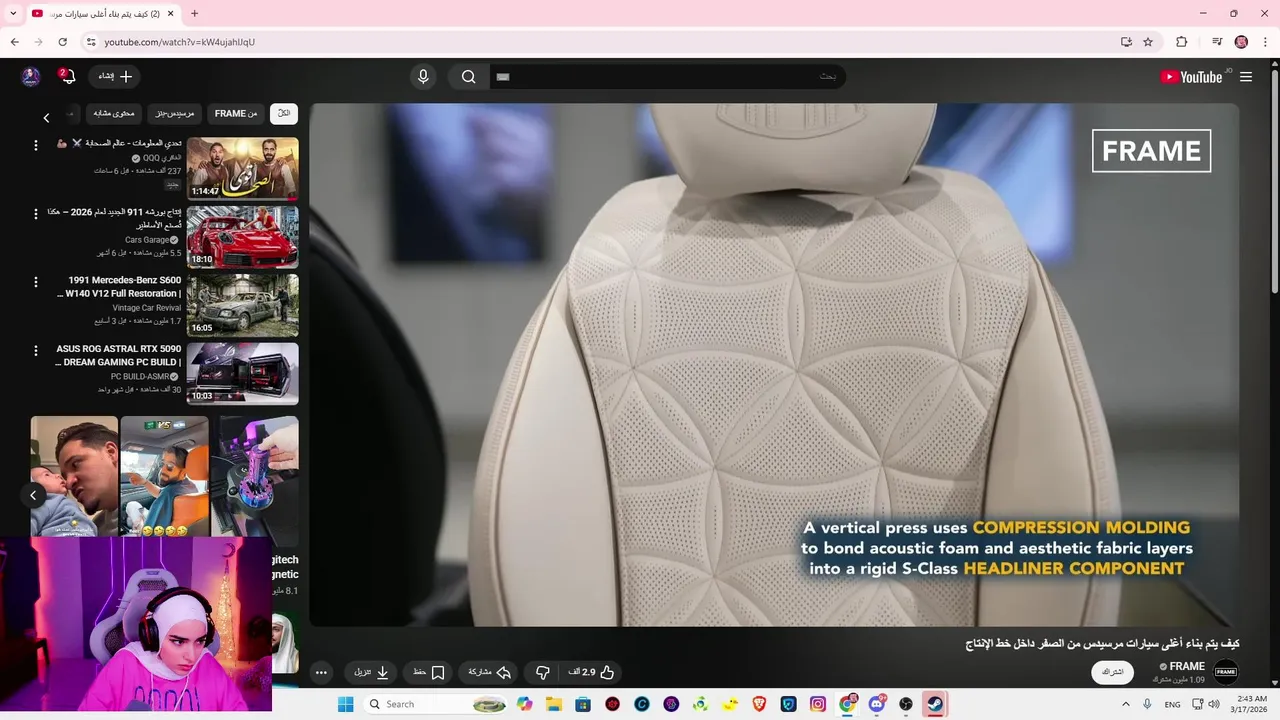The width and height of the screenshot is (1280, 720).
Task: Toggle the ENG input language indicator
Action: tap(1172, 704)
